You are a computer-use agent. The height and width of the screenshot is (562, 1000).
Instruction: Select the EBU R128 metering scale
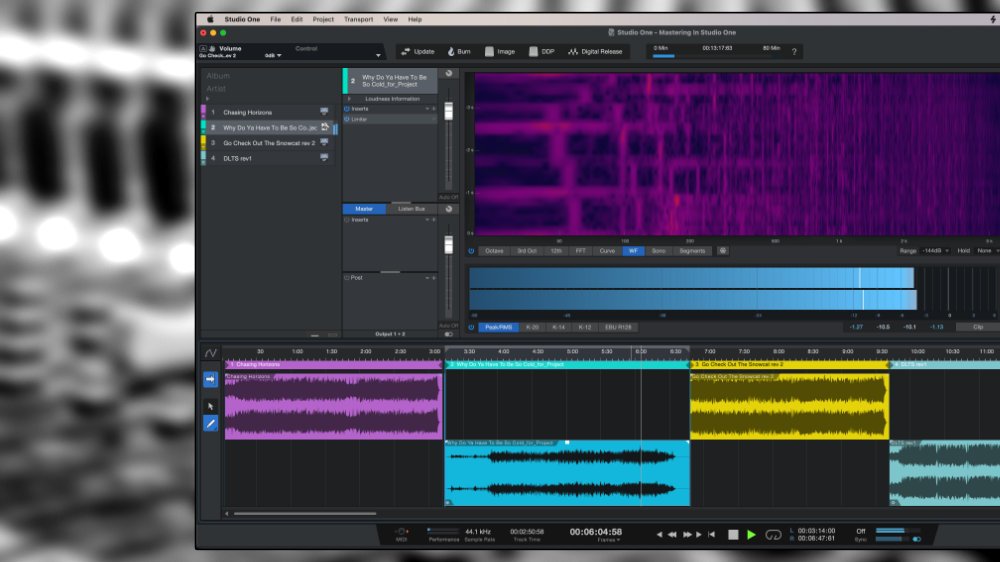pyautogui.click(x=618, y=327)
